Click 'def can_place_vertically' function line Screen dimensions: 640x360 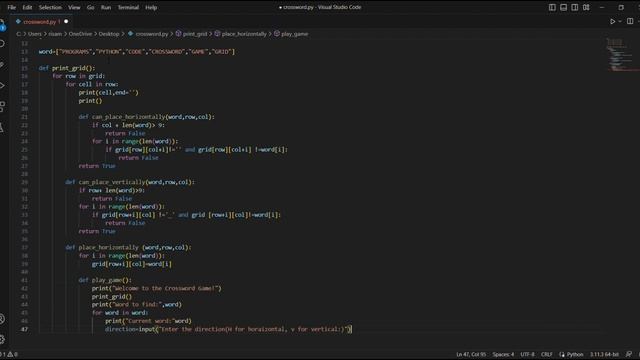(130, 182)
